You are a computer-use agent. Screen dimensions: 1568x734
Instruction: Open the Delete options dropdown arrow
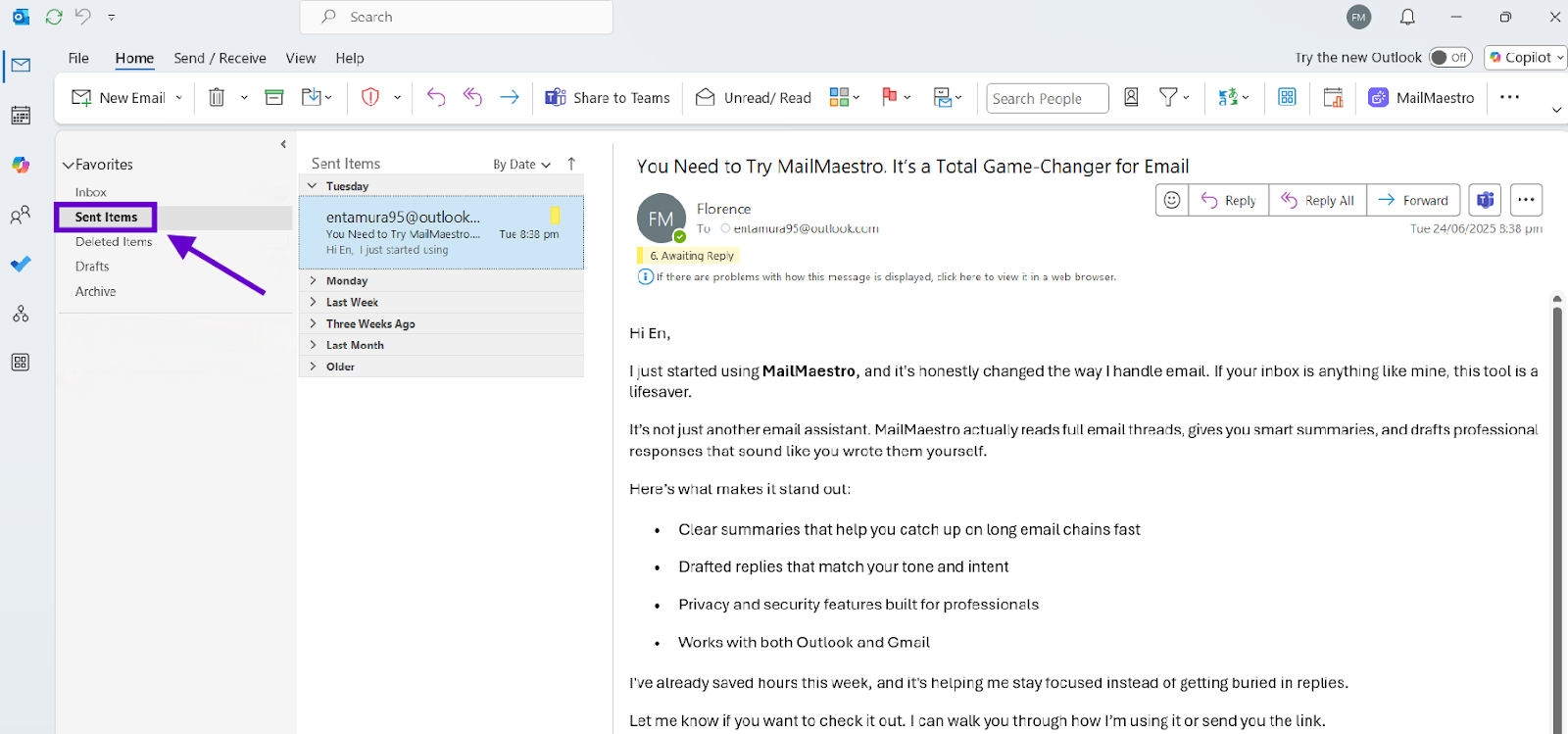(244, 97)
